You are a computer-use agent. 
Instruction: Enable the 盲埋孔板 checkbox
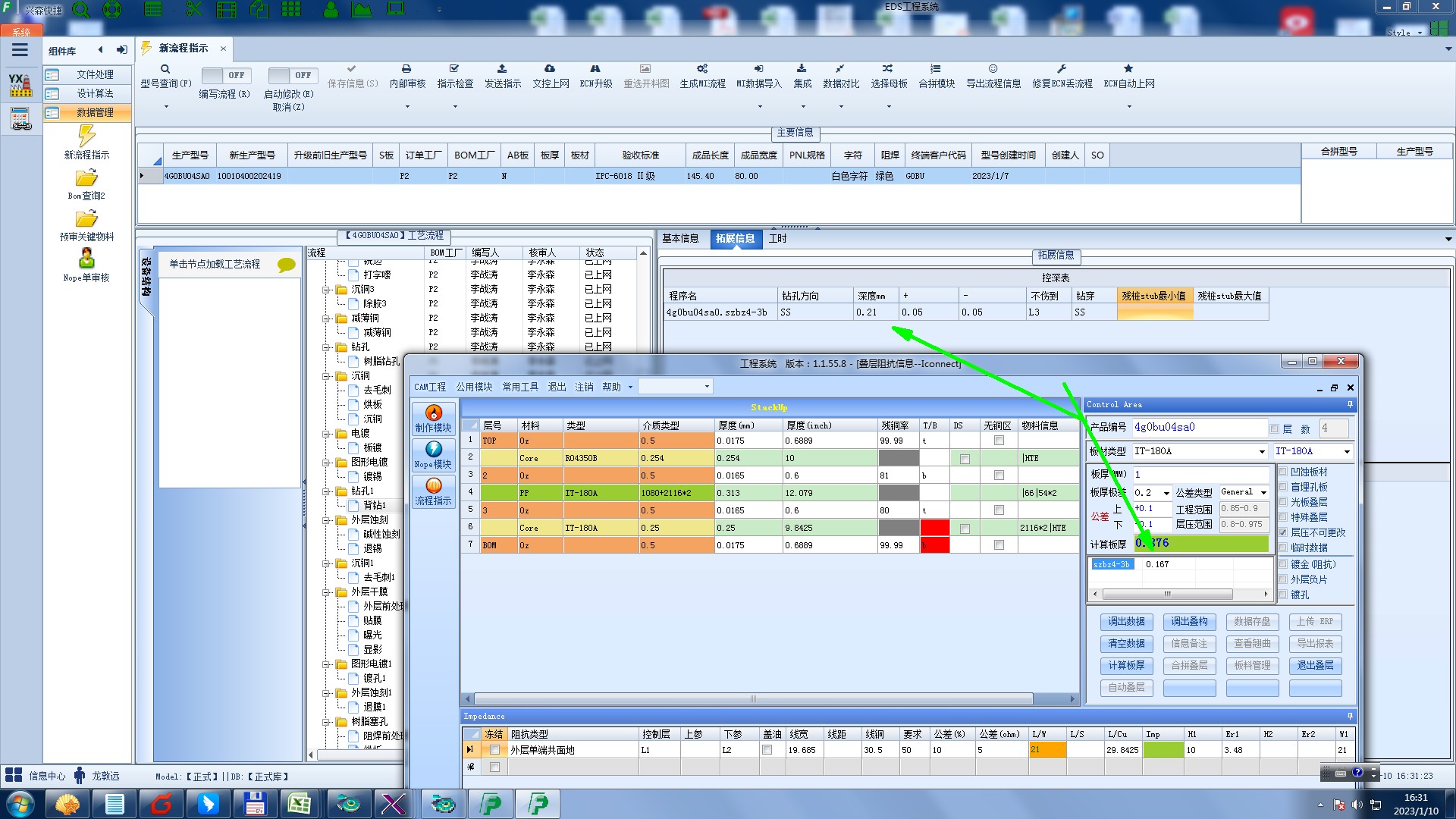click(1283, 488)
